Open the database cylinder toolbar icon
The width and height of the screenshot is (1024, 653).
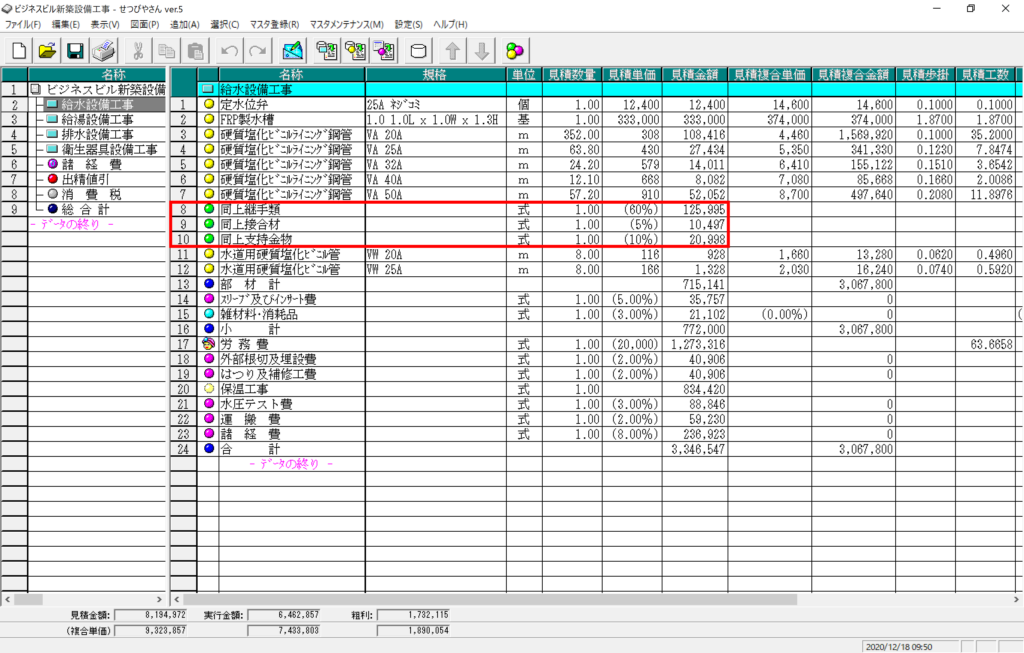point(418,51)
